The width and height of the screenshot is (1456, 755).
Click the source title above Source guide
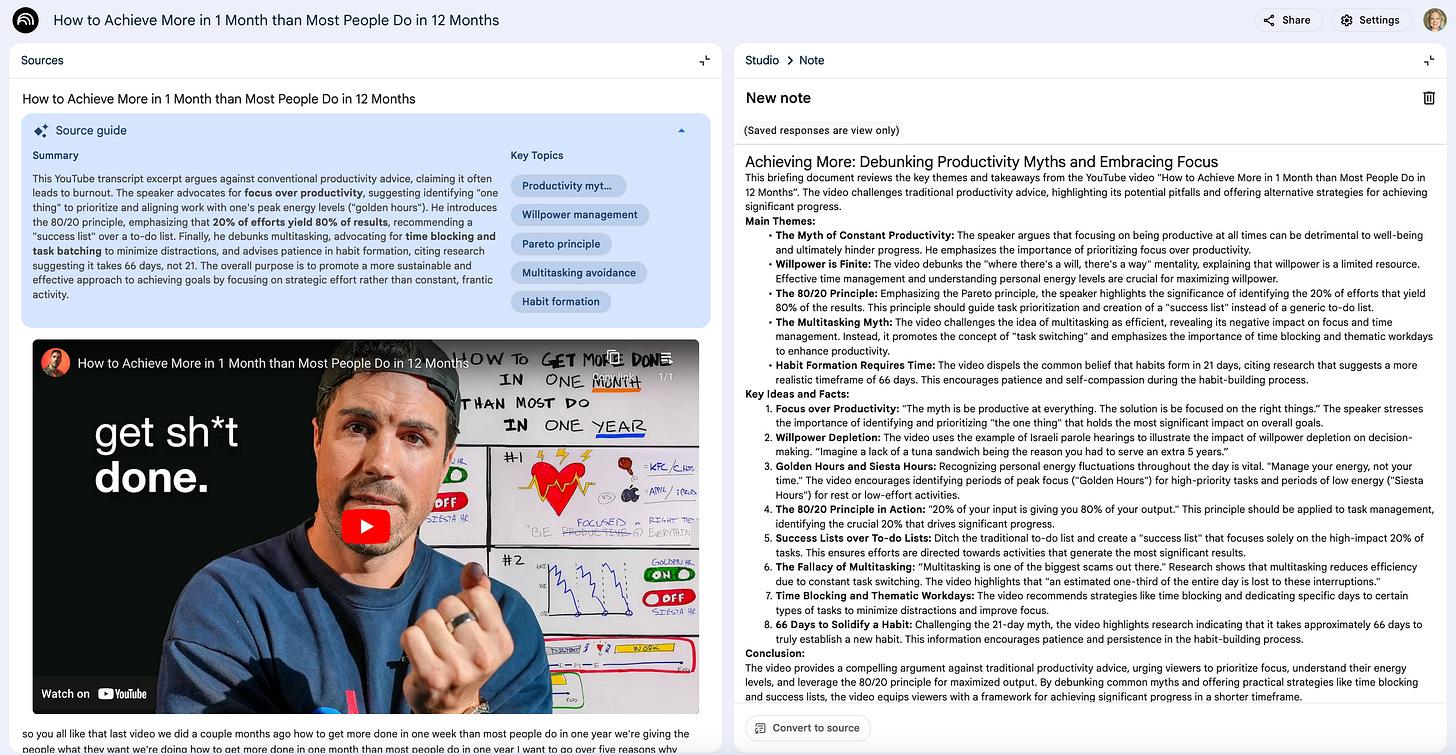[219, 99]
